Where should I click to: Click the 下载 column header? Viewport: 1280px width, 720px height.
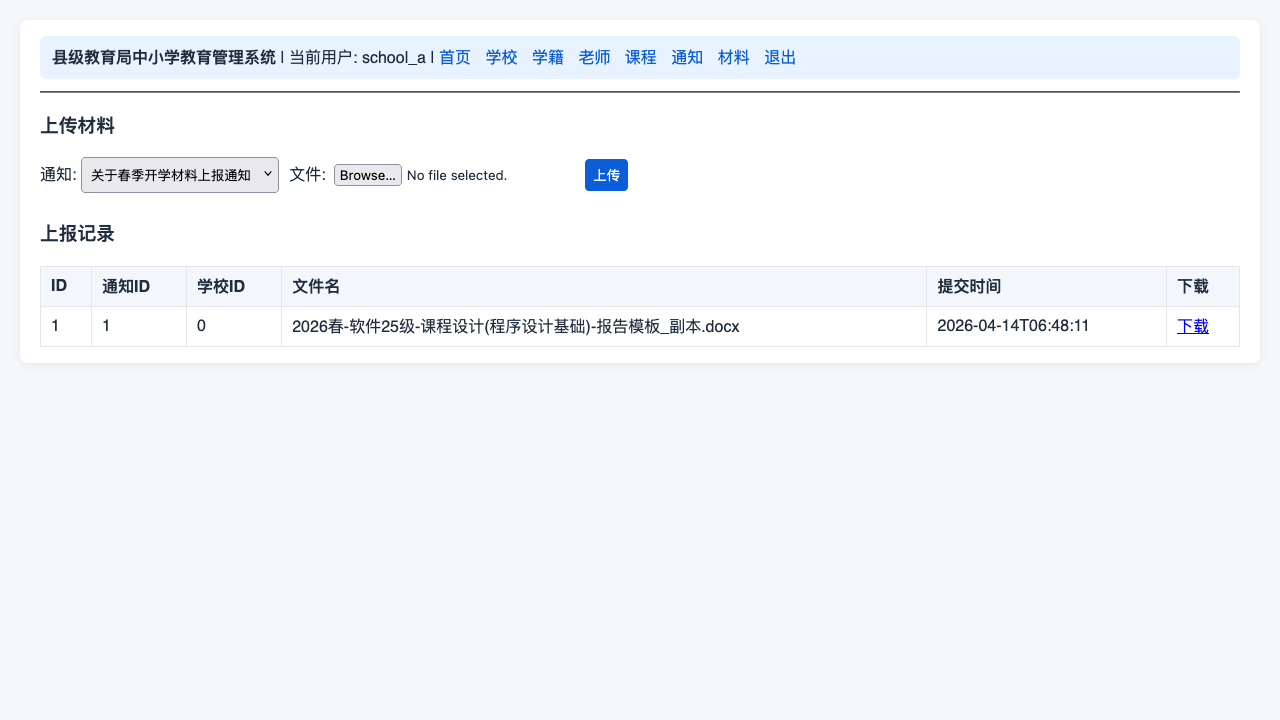1203,287
